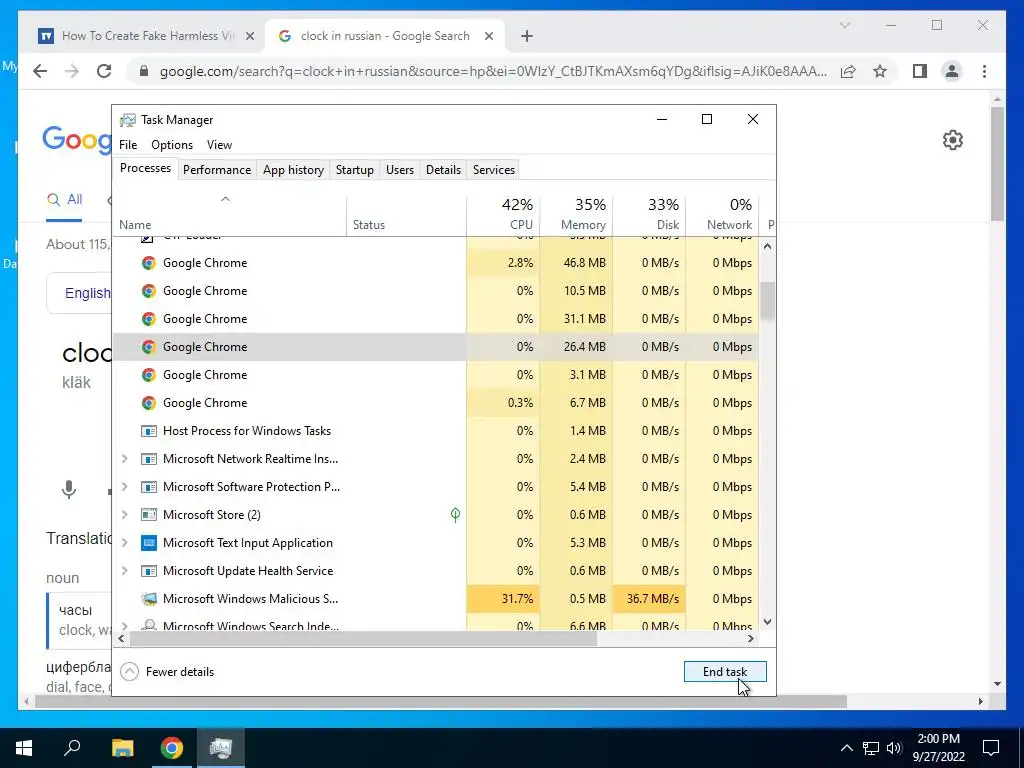The height and width of the screenshot is (768, 1024).
Task: Expand the Microsoft Store (2) group
Action: pos(124,515)
